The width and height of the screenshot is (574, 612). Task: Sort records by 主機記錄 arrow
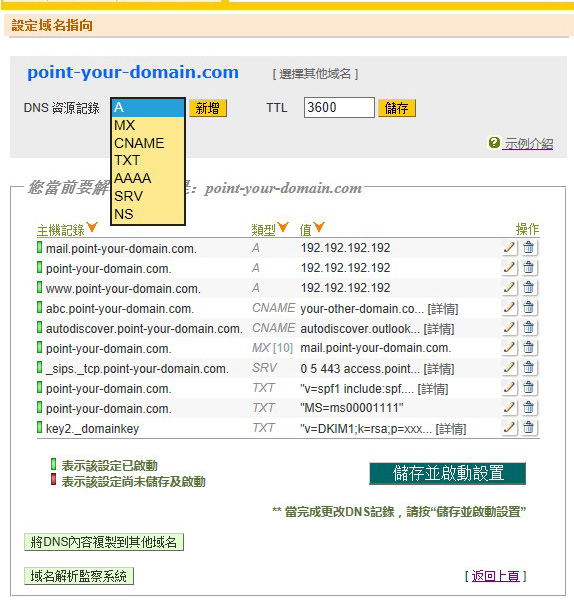92,227
